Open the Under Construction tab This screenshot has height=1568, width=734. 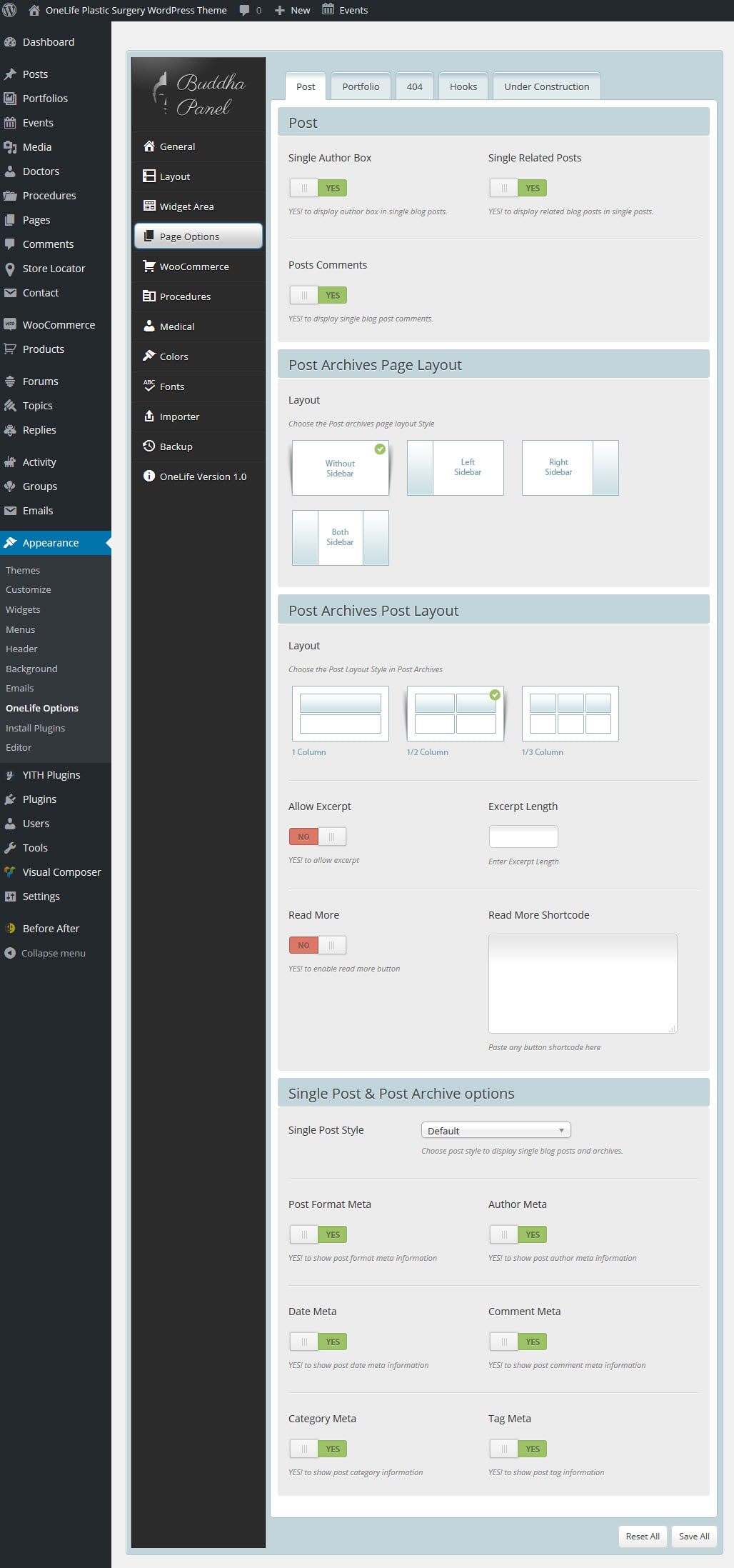click(x=546, y=86)
